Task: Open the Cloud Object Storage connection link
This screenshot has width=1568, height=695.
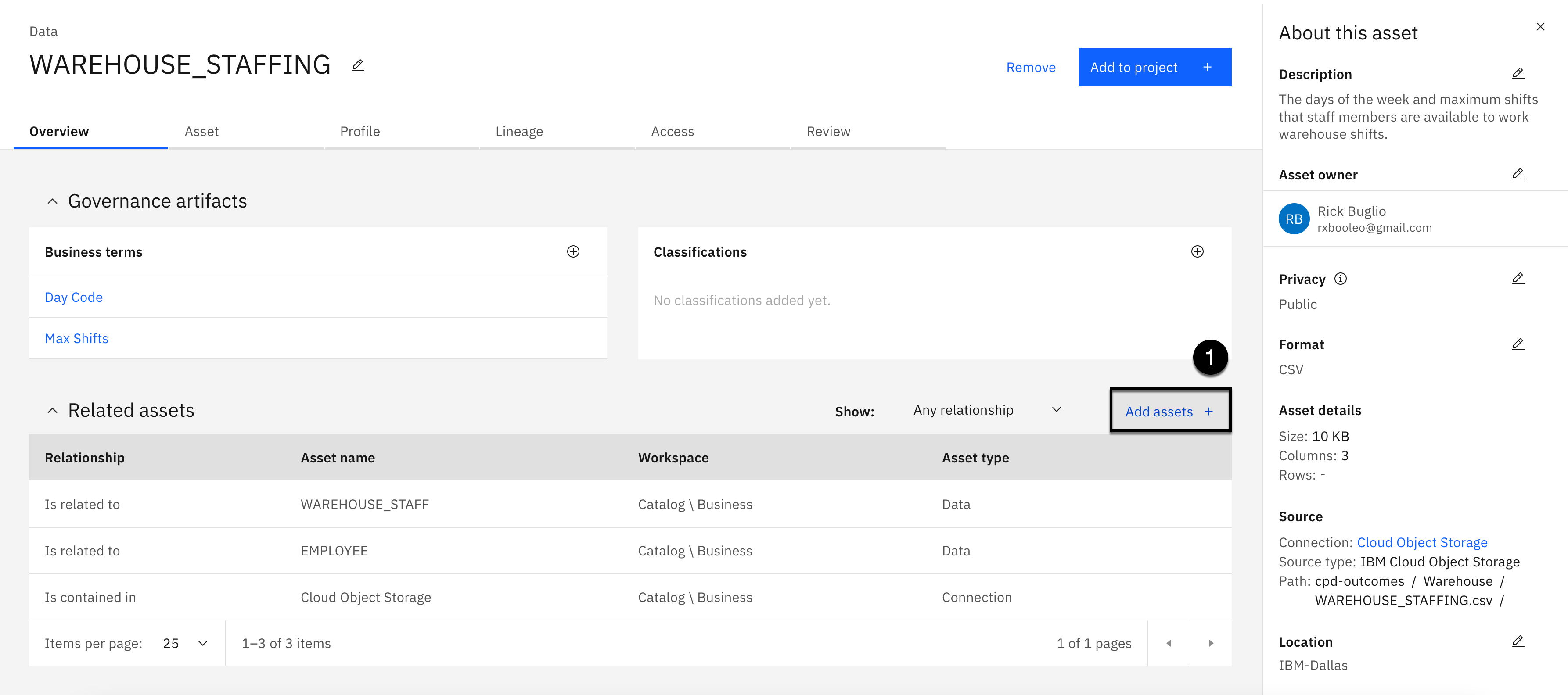Action: [x=1422, y=542]
